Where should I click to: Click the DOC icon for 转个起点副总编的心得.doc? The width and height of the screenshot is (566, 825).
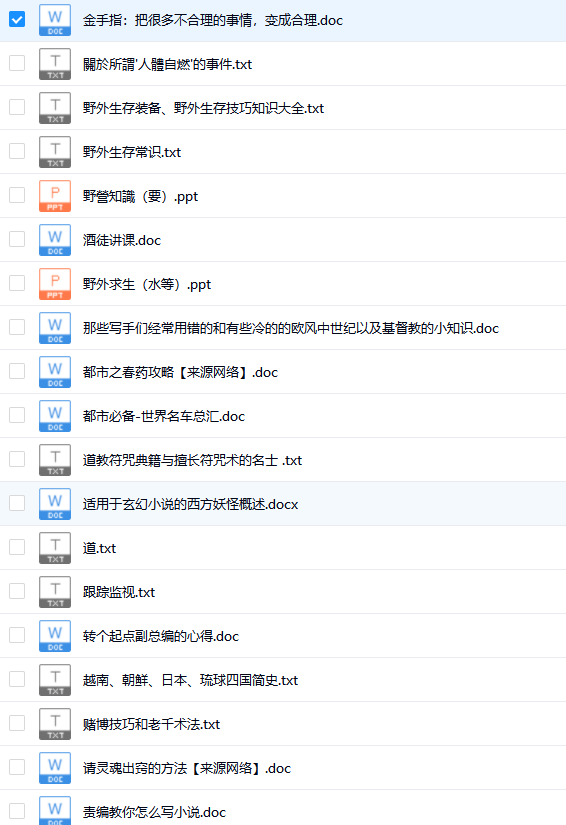pos(55,636)
